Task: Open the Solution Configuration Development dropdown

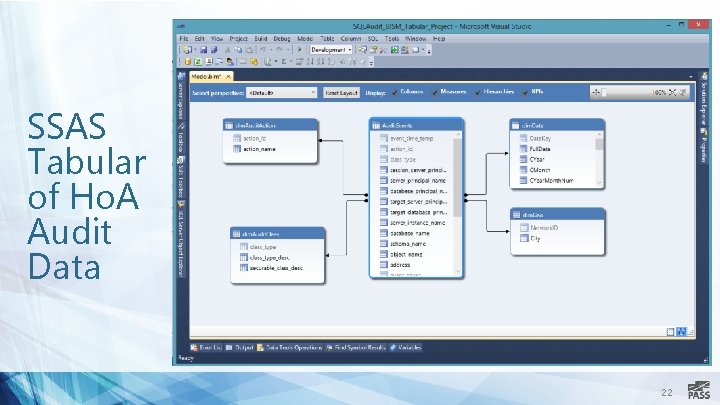Action: pyautogui.click(x=331, y=50)
